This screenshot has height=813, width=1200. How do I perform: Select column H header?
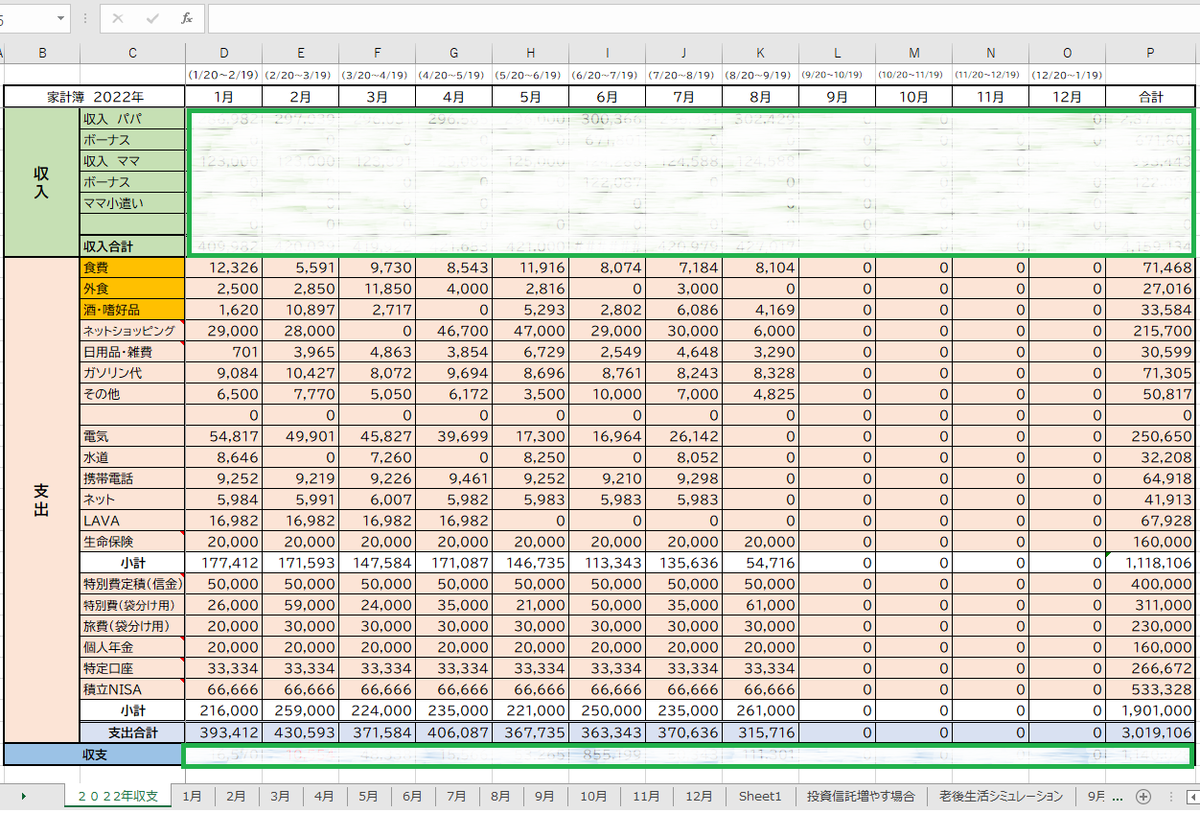pos(530,52)
